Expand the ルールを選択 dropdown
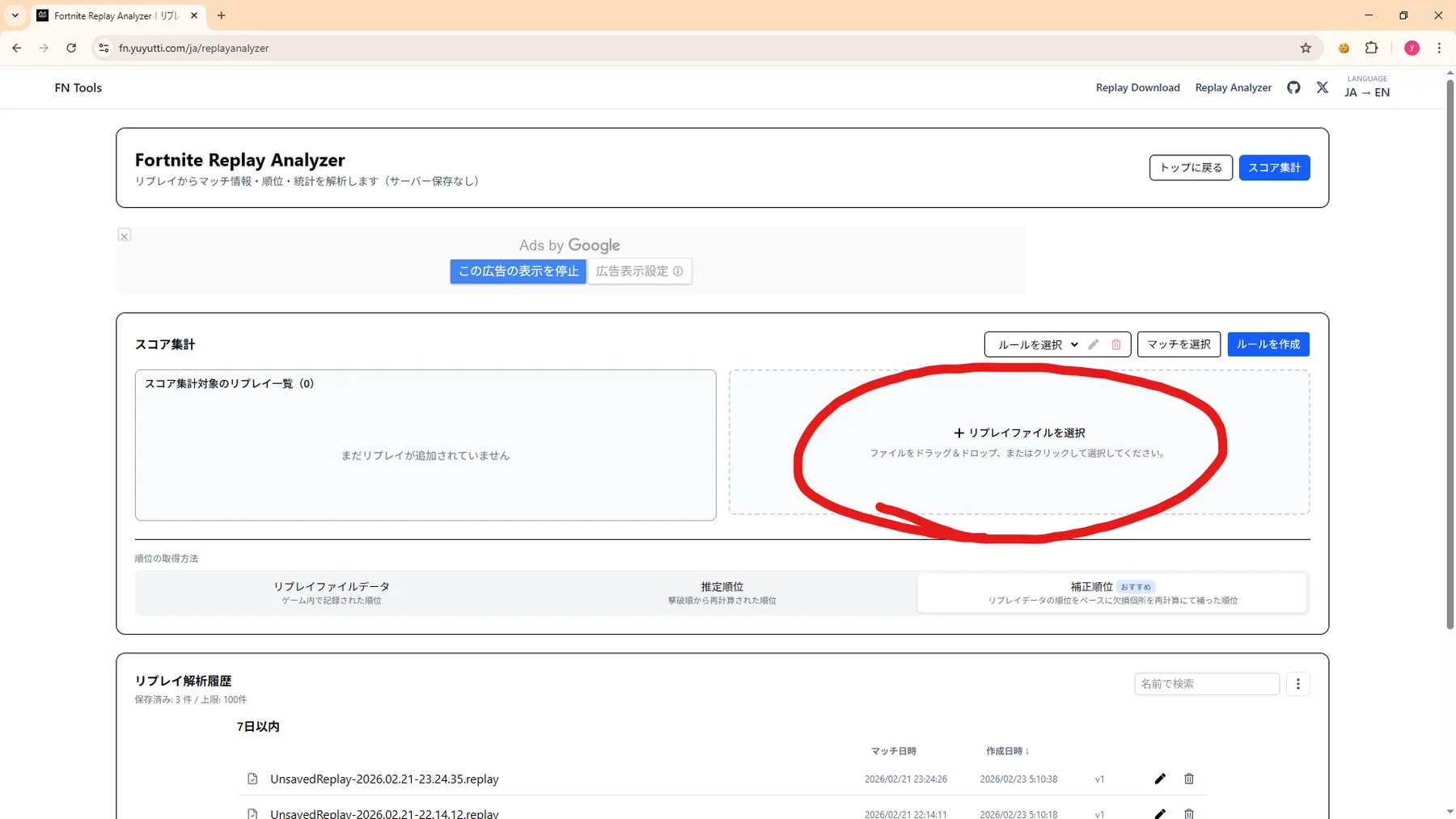The width and height of the screenshot is (1456, 819). (1037, 344)
